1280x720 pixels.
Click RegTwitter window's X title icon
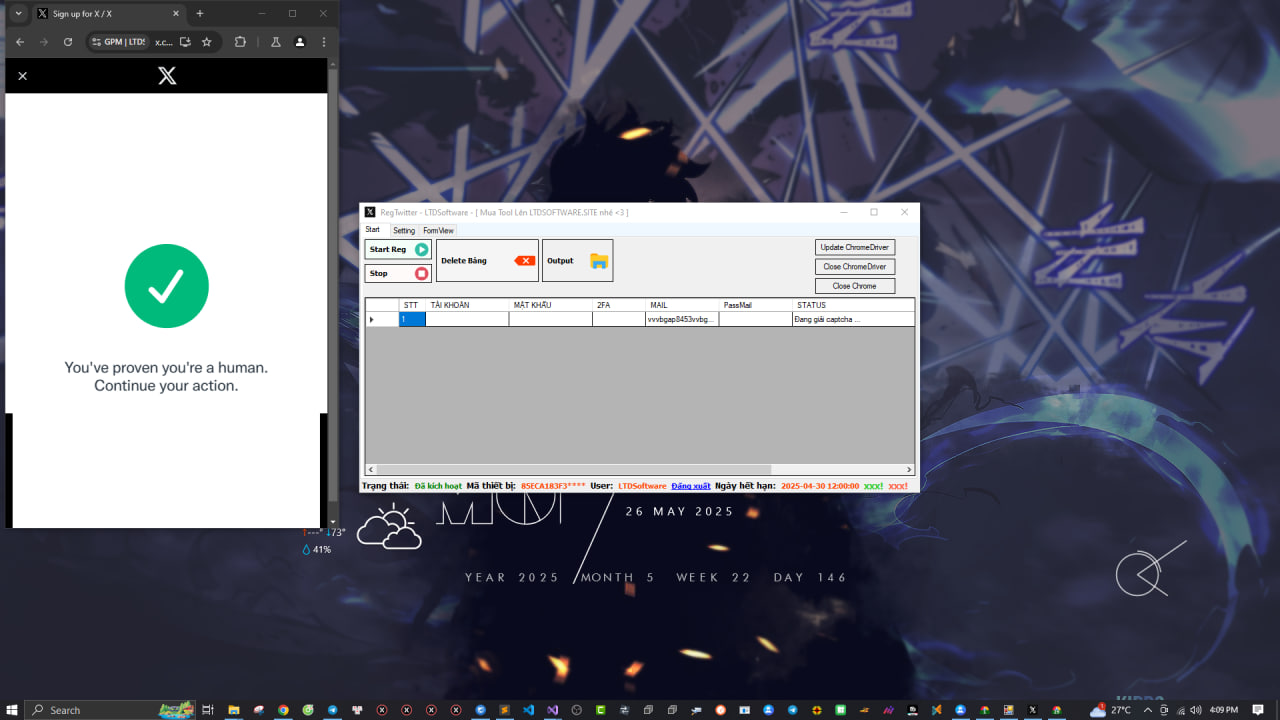pos(370,212)
